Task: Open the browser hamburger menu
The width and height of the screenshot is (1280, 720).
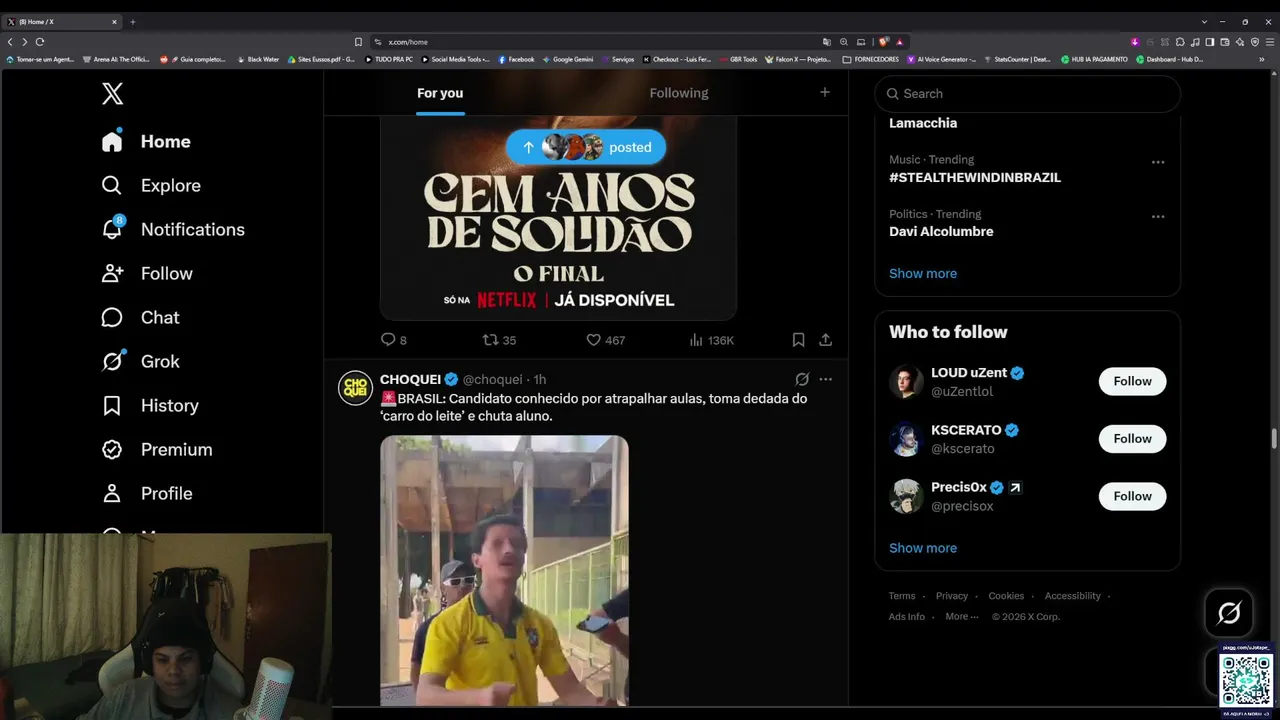Action: coord(1270,42)
